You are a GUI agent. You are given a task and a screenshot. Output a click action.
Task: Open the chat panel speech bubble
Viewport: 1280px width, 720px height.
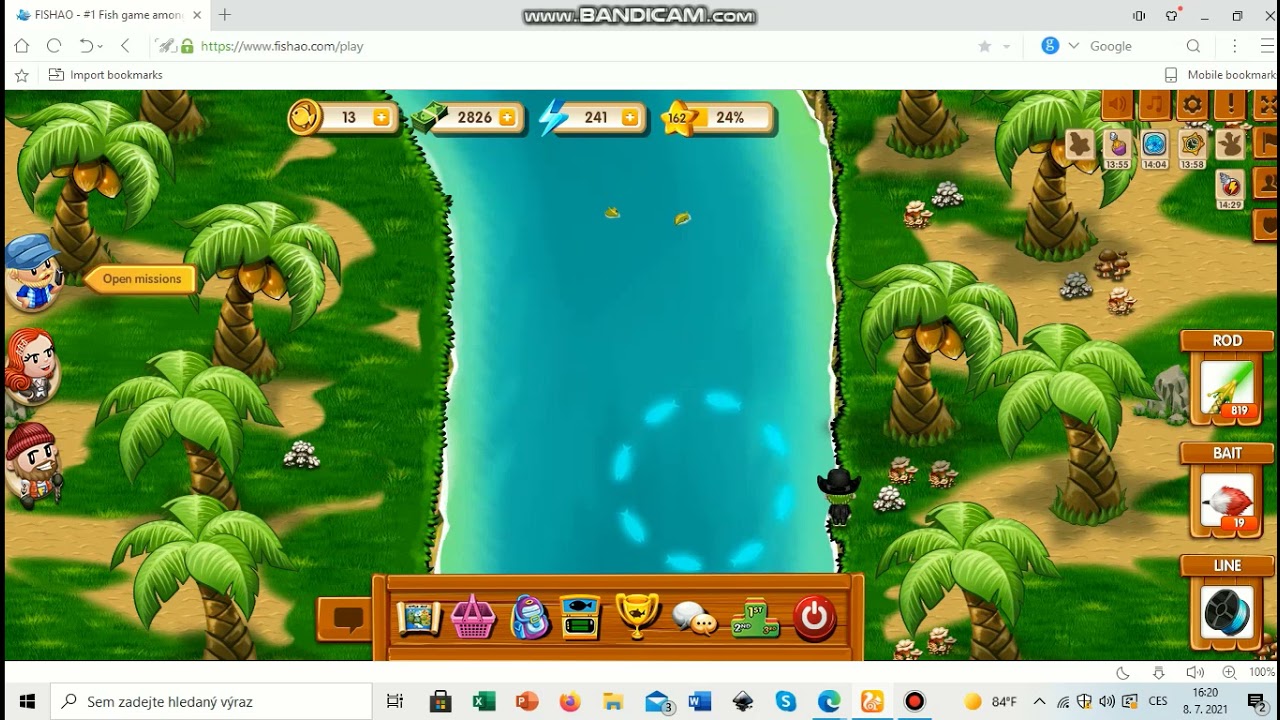pyautogui.click(x=347, y=619)
